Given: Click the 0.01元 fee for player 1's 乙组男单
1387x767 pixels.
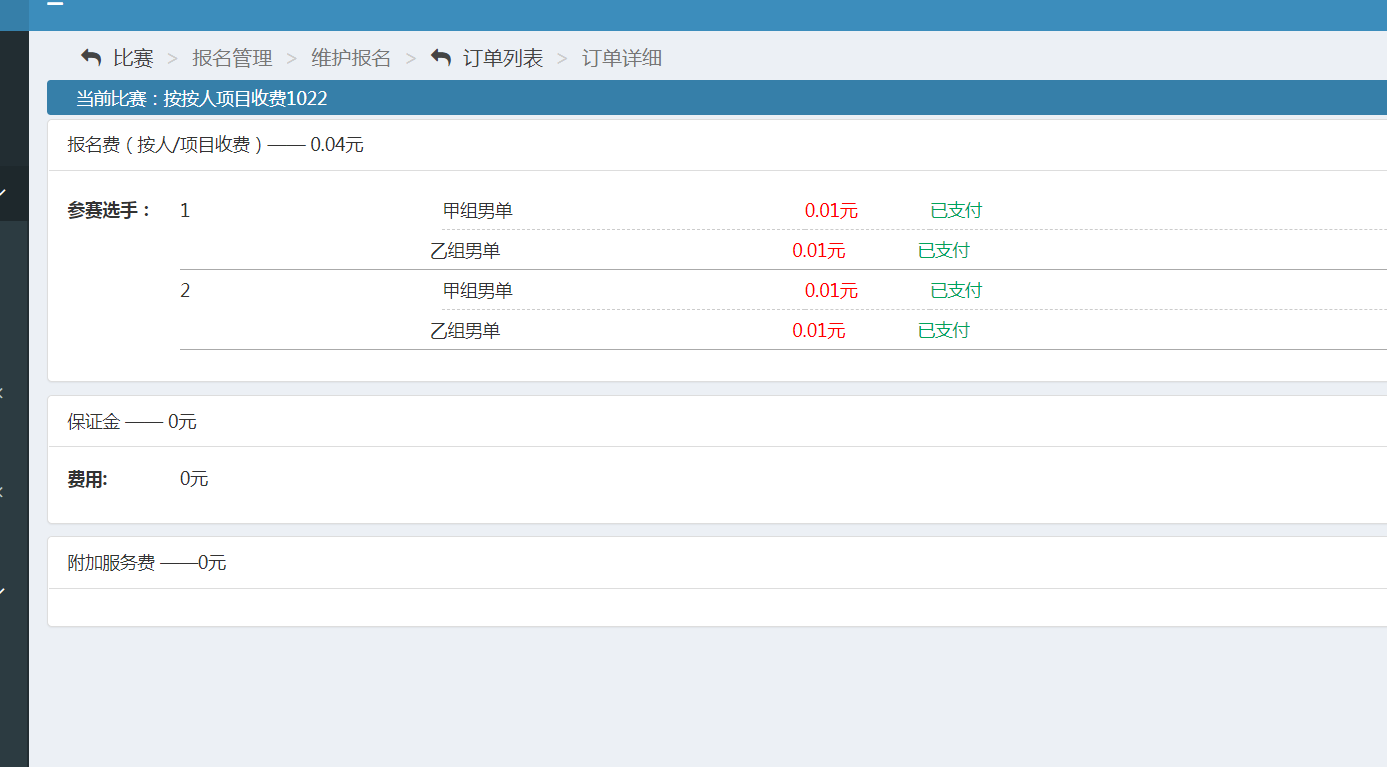Looking at the screenshot, I should pyautogui.click(x=819, y=250).
